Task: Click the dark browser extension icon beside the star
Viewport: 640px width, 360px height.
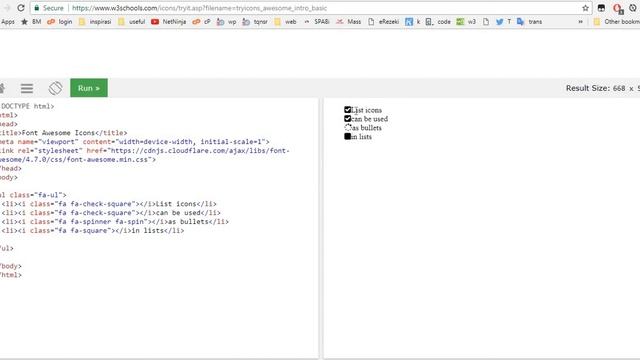Action: pos(601,8)
